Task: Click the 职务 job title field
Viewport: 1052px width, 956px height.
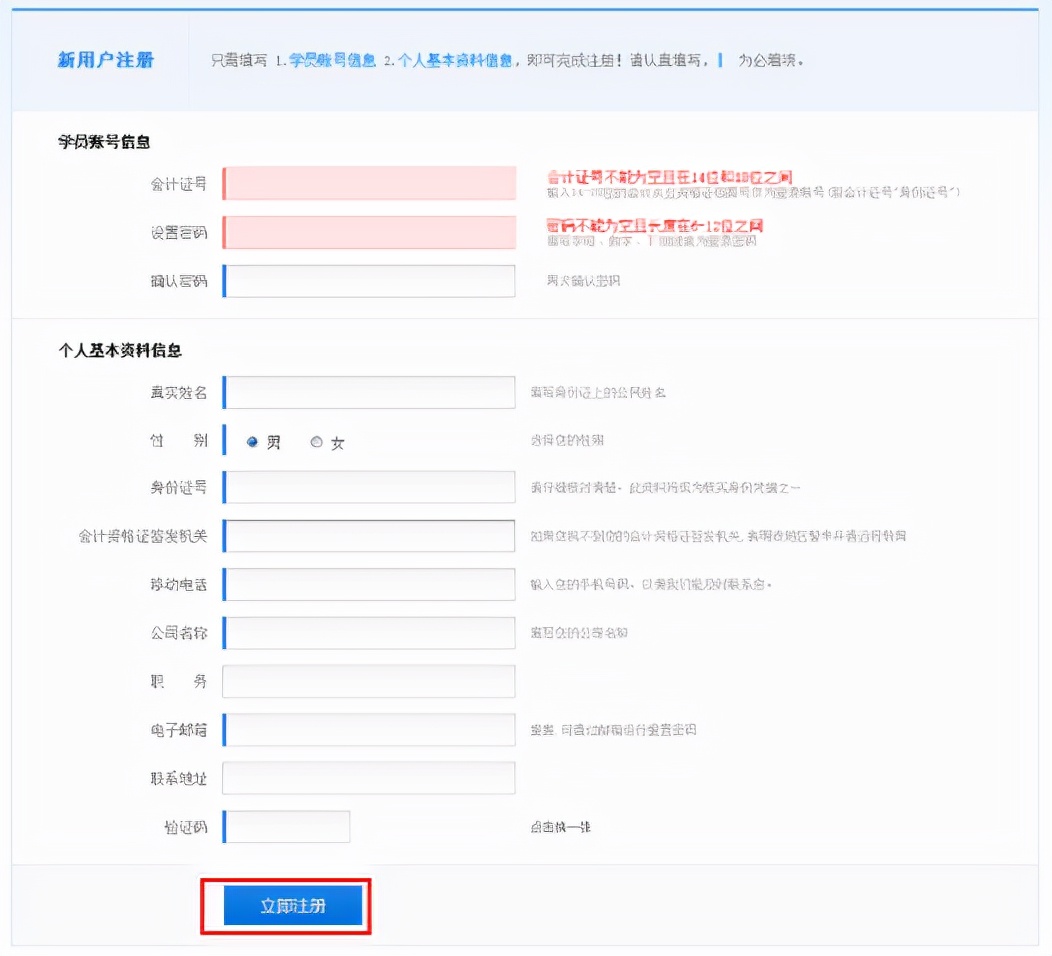Action: [x=368, y=681]
